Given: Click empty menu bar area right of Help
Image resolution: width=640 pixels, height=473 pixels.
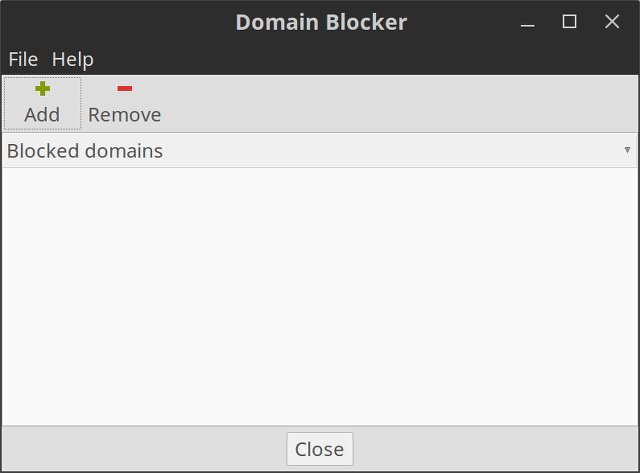Looking at the screenshot, I should 360,59.
